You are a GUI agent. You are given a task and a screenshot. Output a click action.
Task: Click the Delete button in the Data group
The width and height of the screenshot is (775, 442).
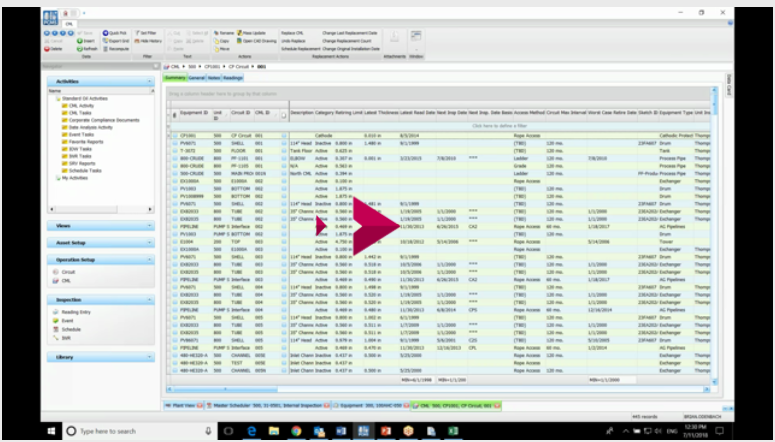click(x=53, y=49)
